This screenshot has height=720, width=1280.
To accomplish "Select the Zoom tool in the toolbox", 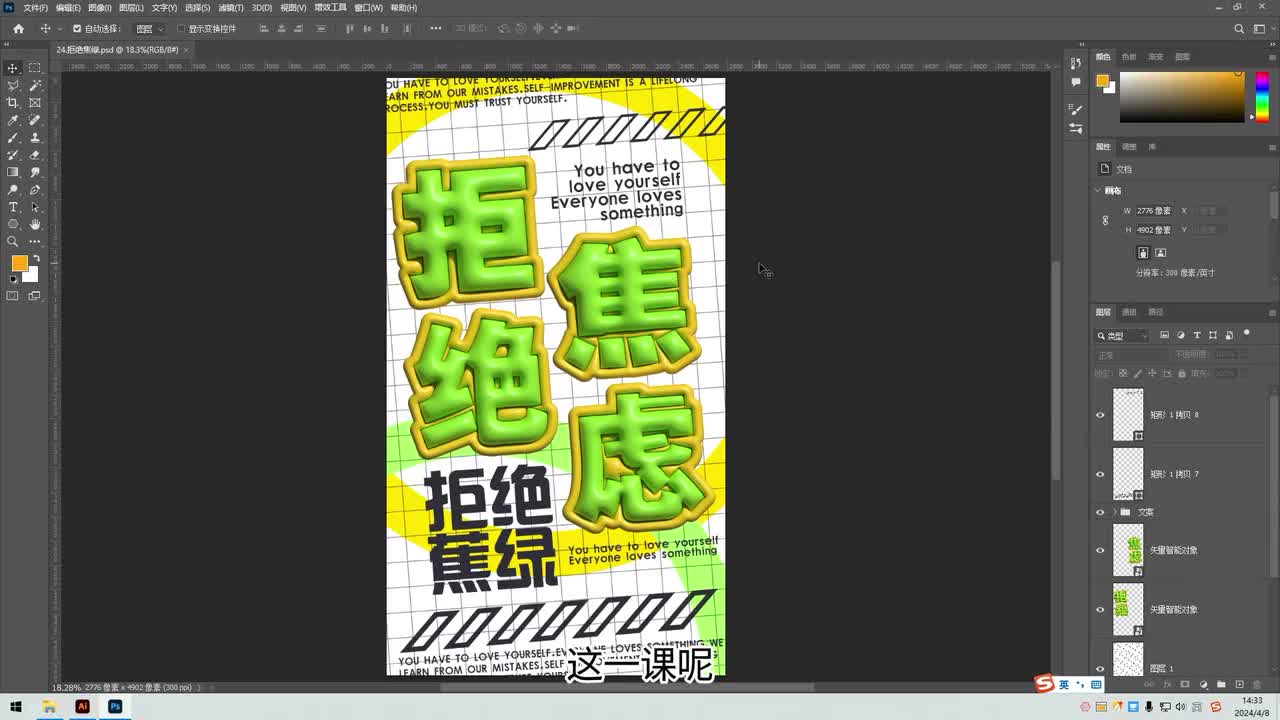I will 13,241.
